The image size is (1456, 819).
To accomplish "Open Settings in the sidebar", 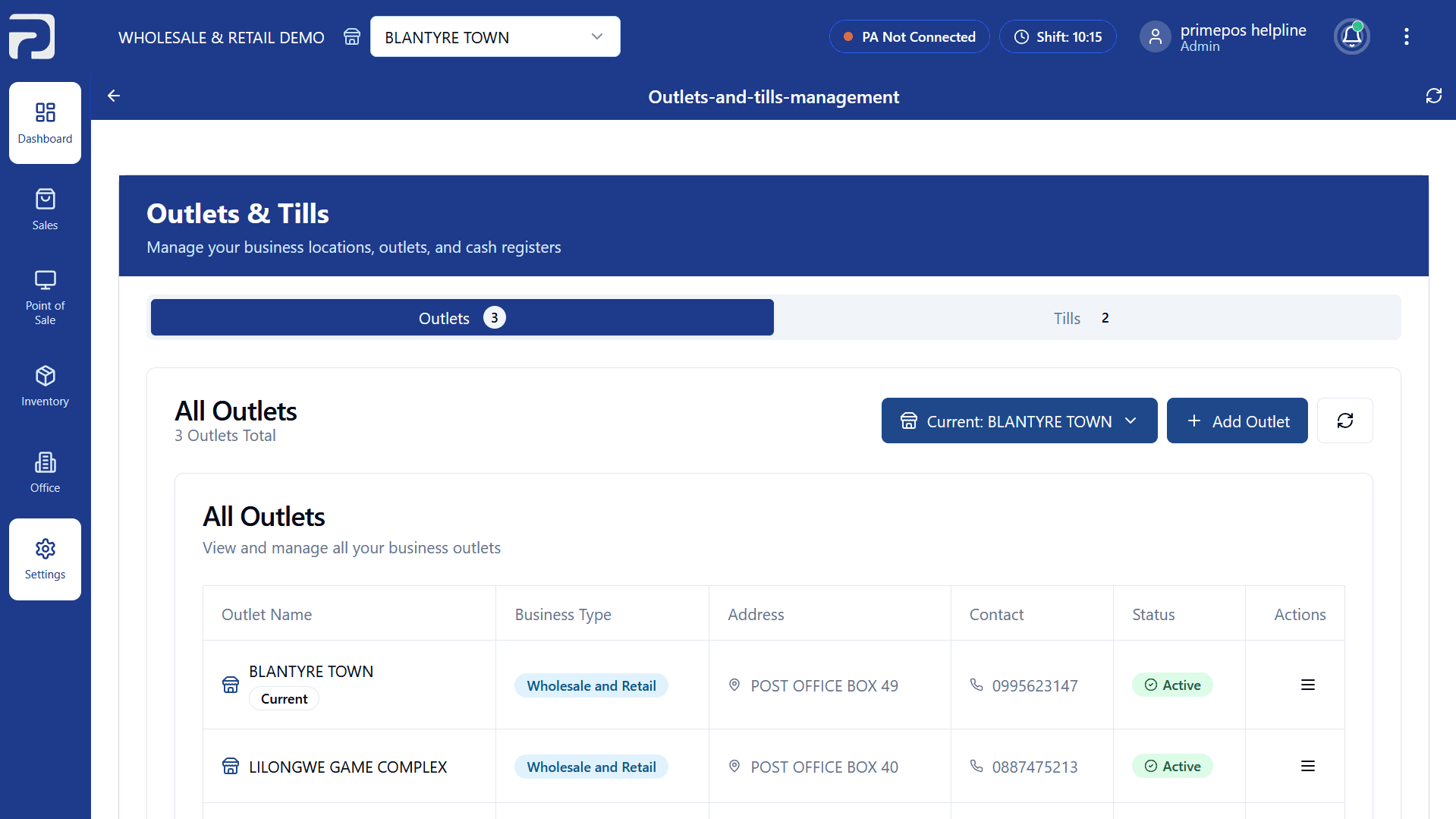I will [45, 559].
